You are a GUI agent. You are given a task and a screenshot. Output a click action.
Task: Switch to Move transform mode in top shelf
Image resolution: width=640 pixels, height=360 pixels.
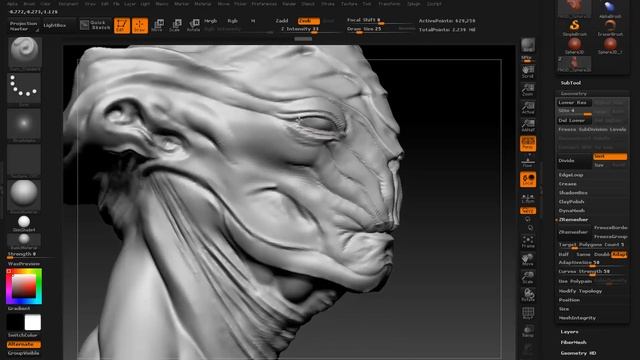point(157,25)
